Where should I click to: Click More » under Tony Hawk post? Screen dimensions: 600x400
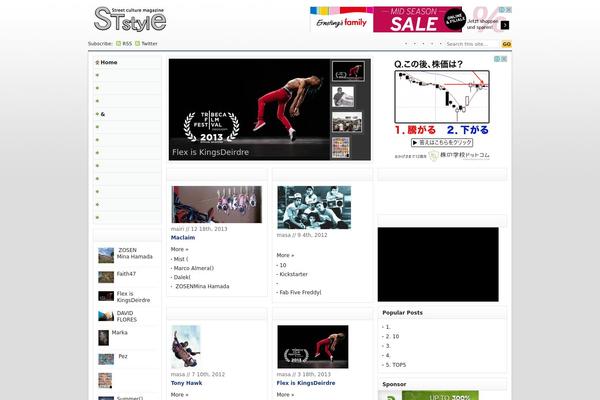coord(179,395)
